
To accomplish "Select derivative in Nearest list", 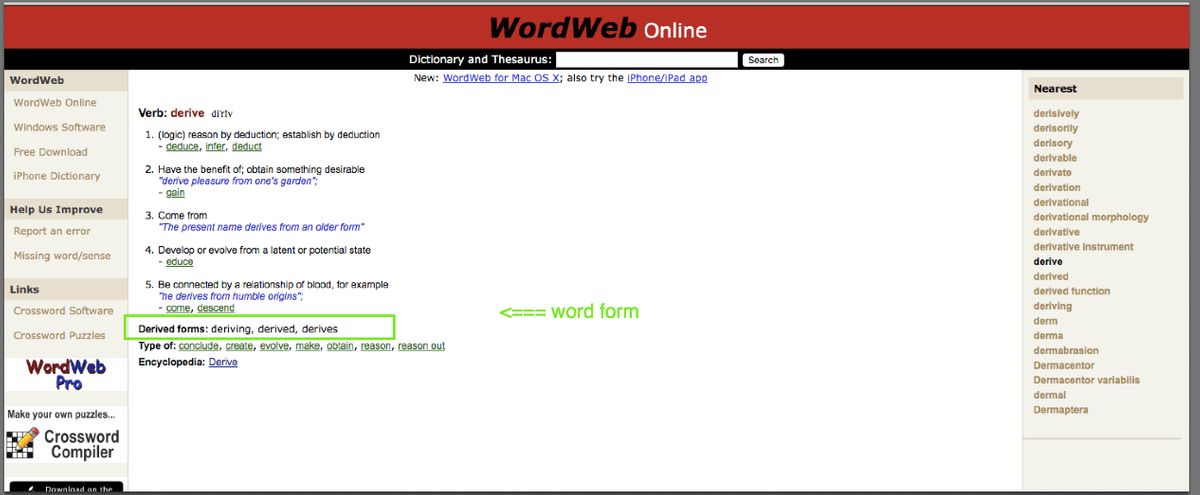I will point(1057,232).
